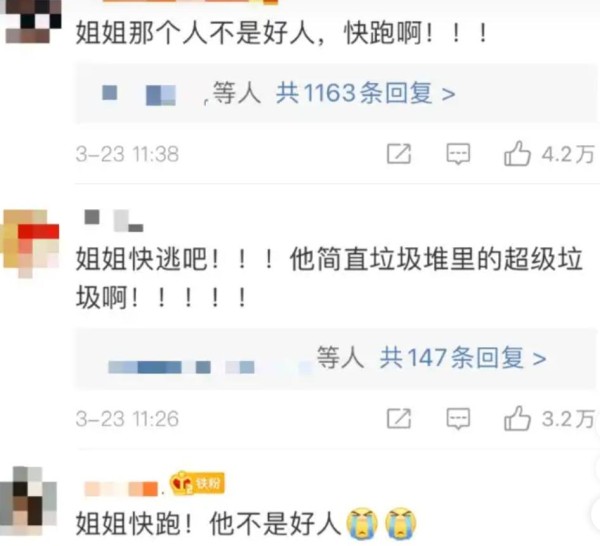Tap the first crying emoji
Screen dimensions: 600x546
362,523
